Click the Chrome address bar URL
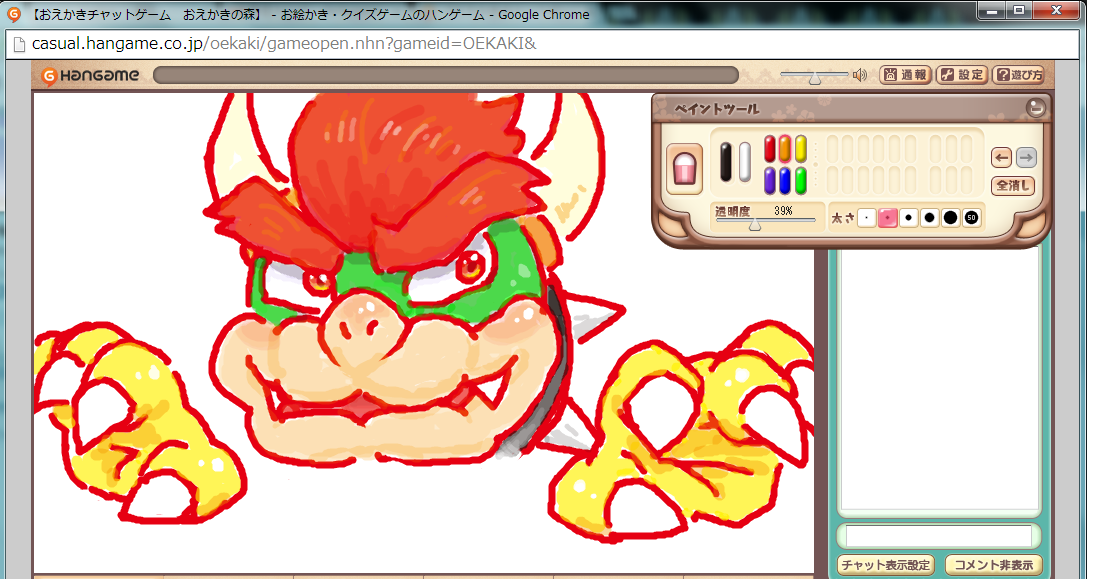 point(284,43)
